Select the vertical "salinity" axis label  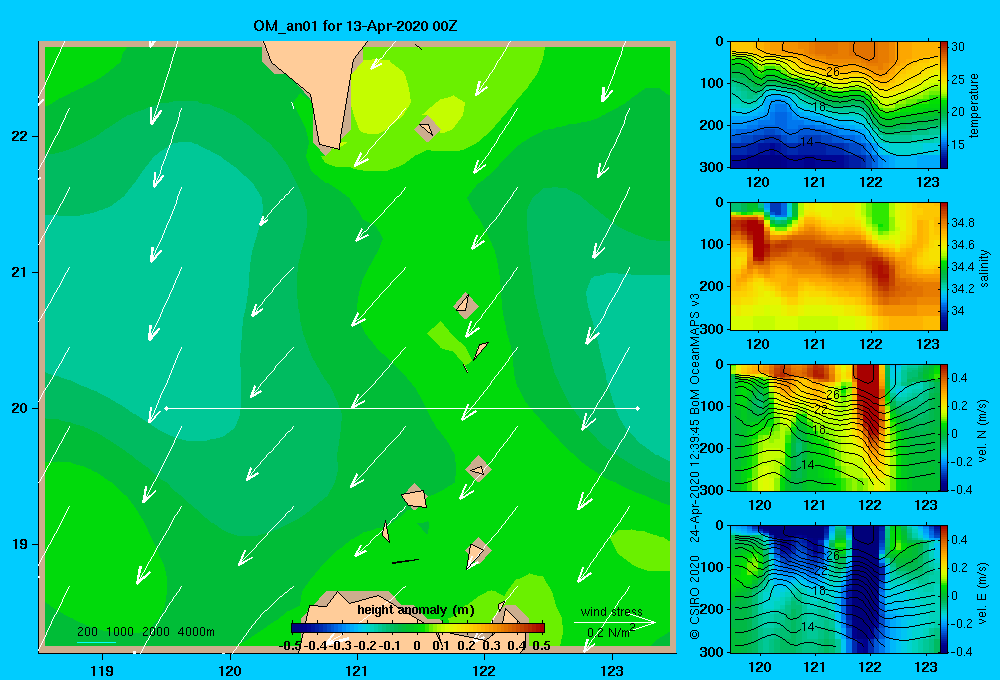tap(984, 268)
